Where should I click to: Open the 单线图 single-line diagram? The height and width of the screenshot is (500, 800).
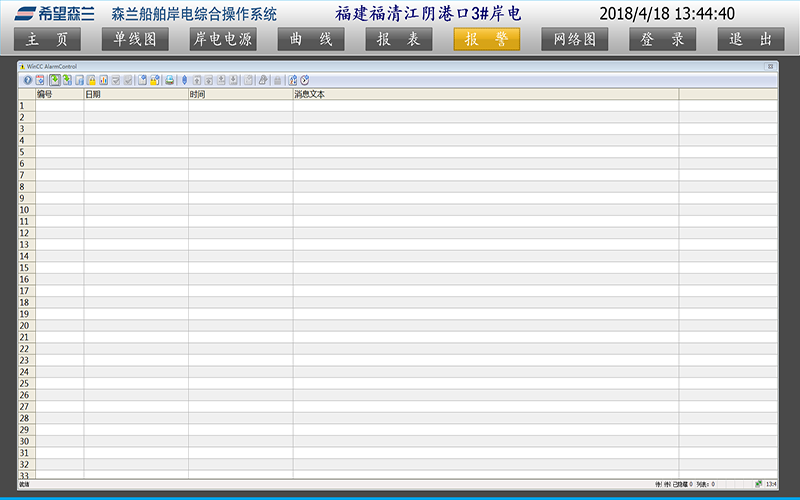click(135, 39)
